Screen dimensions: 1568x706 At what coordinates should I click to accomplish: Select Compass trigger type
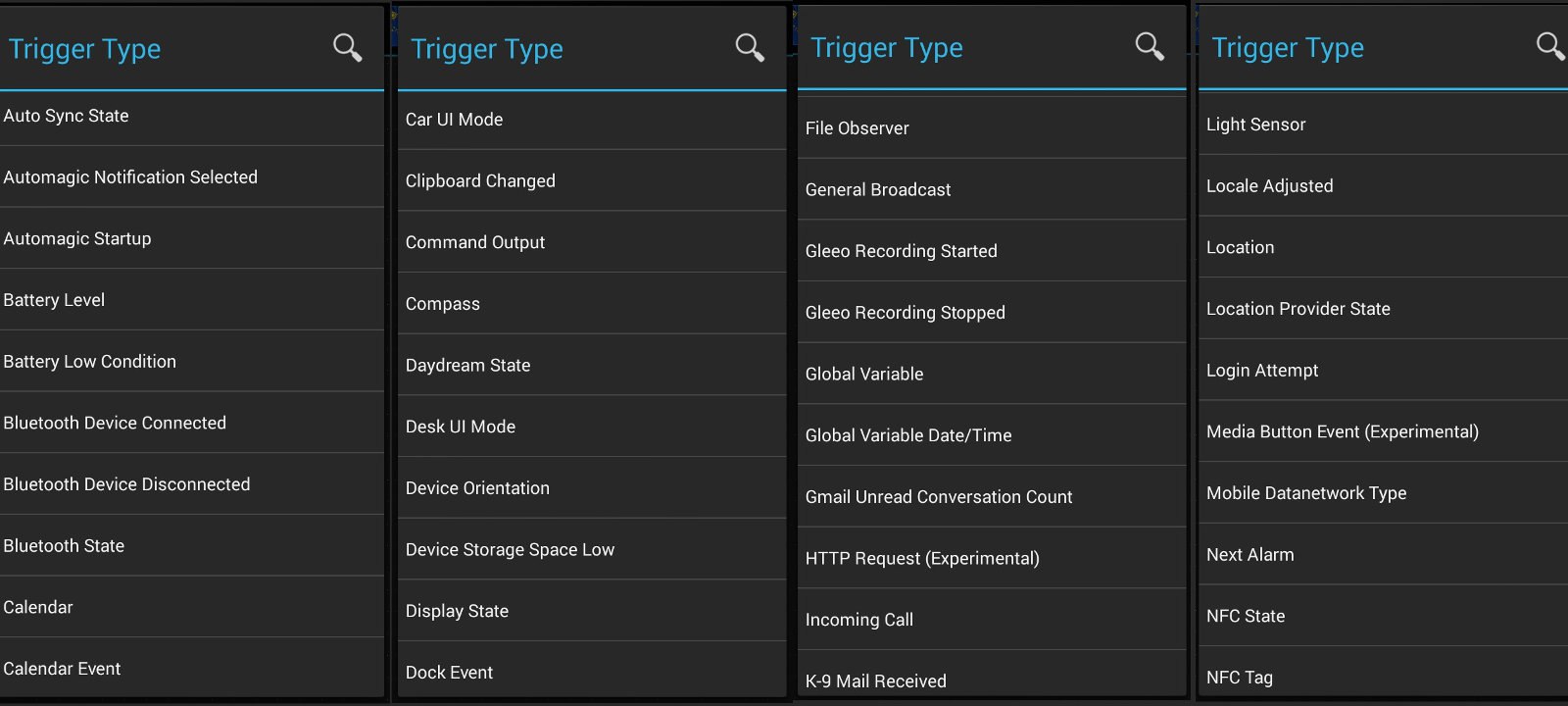[592, 304]
